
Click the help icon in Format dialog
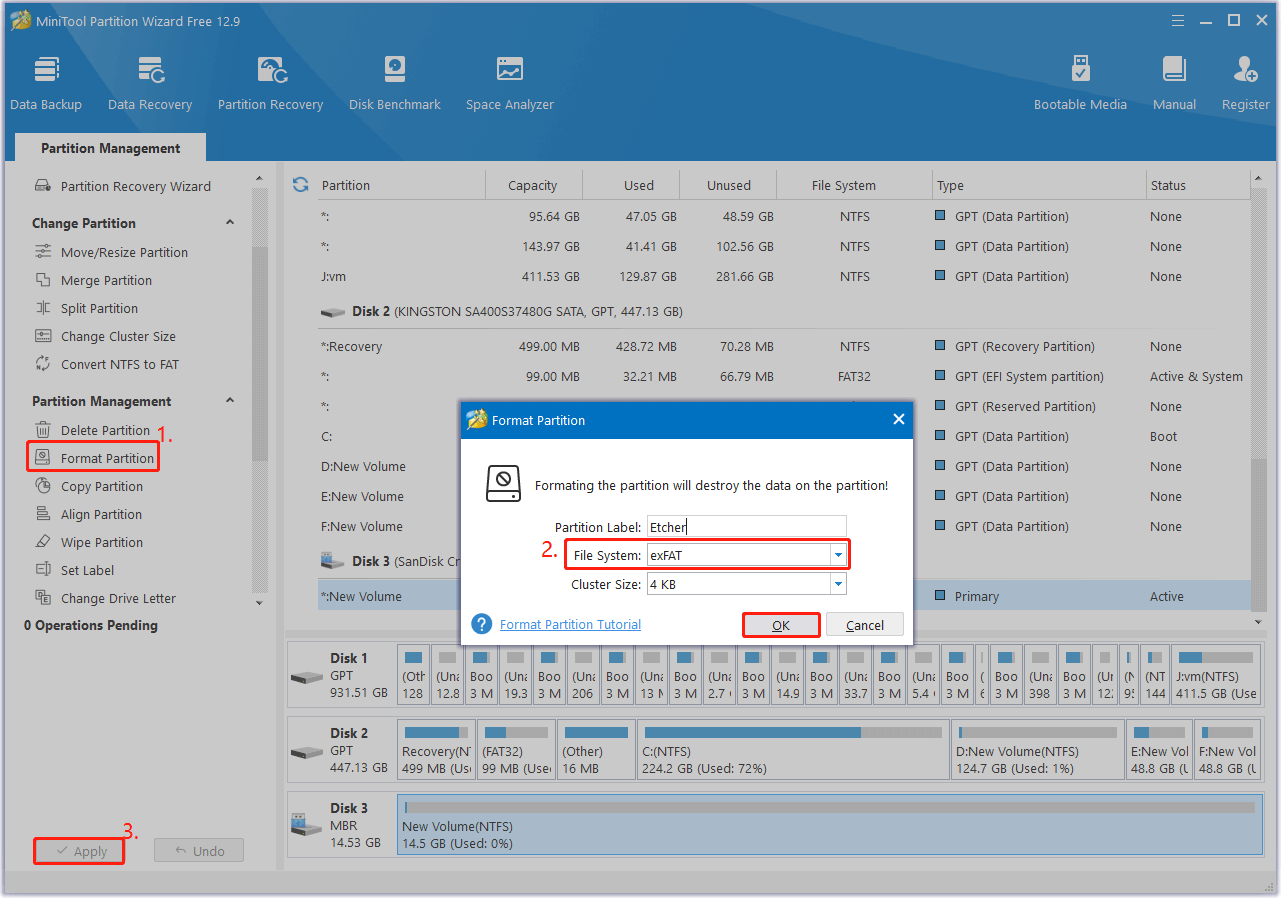[482, 624]
